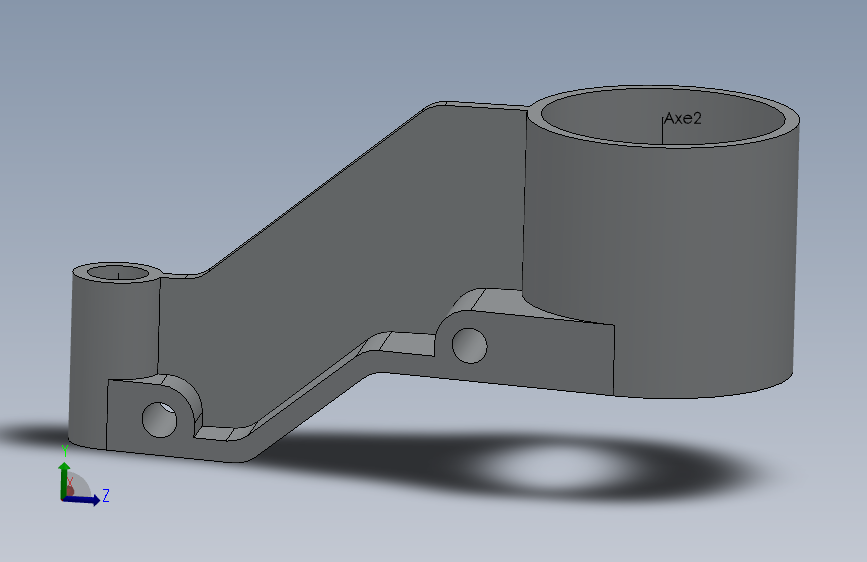Click the blue Z axis arrow of the triad
The height and width of the screenshot is (562, 867).
(x=82, y=499)
